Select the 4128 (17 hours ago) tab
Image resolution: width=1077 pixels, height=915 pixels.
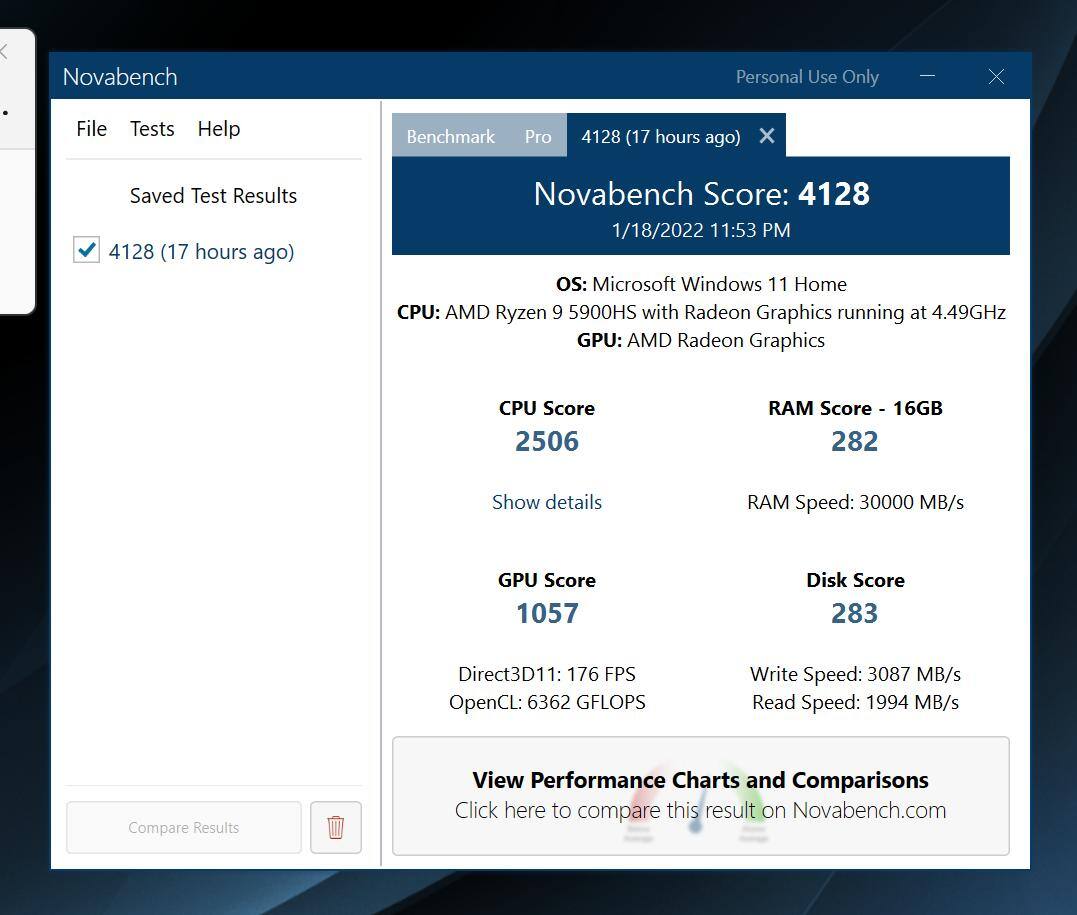pos(660,137)
